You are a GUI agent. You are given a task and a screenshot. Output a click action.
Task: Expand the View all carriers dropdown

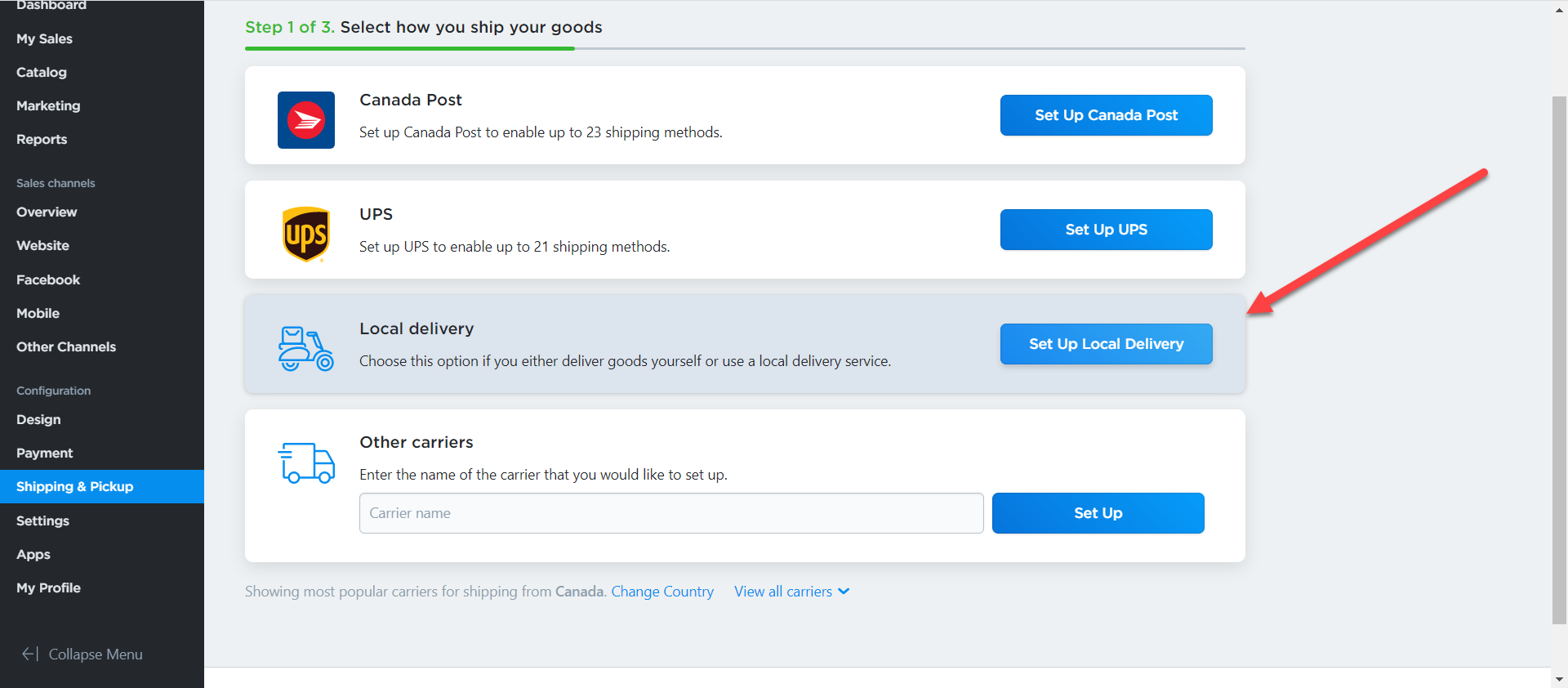791,592
